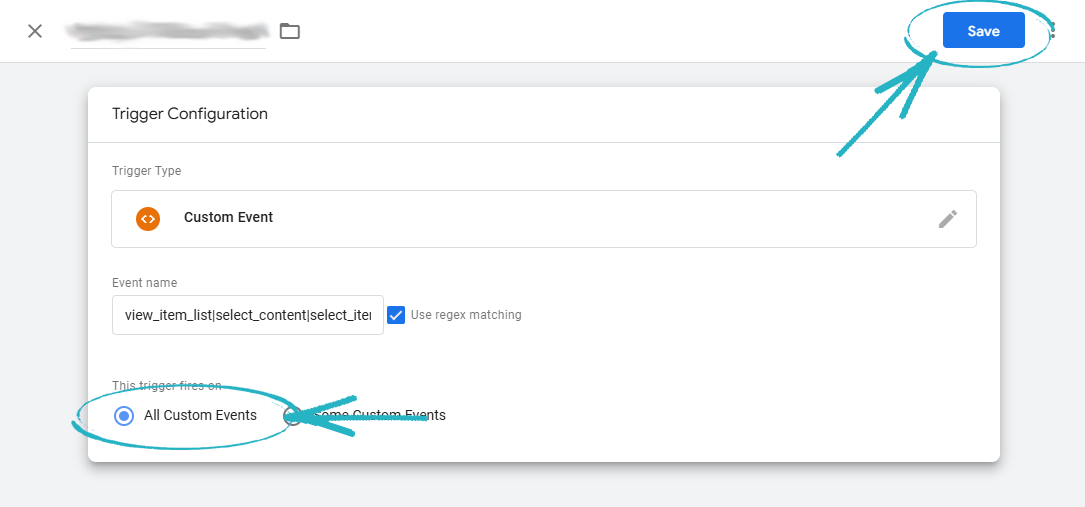Open the three-dot more actions menu
This screenshot has width=1085, height=507.
1053,31
